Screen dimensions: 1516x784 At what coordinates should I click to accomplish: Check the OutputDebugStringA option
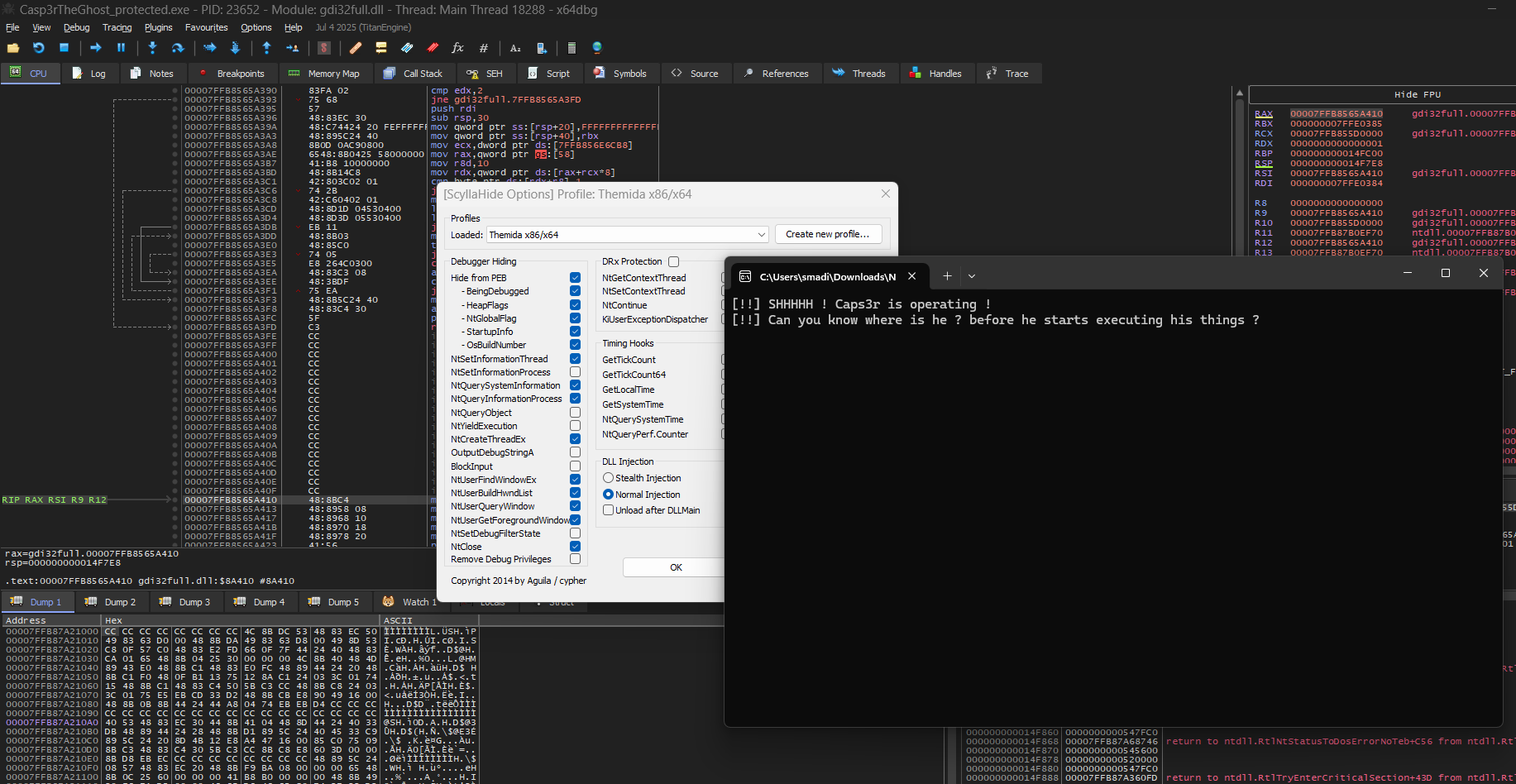point(575,452)
